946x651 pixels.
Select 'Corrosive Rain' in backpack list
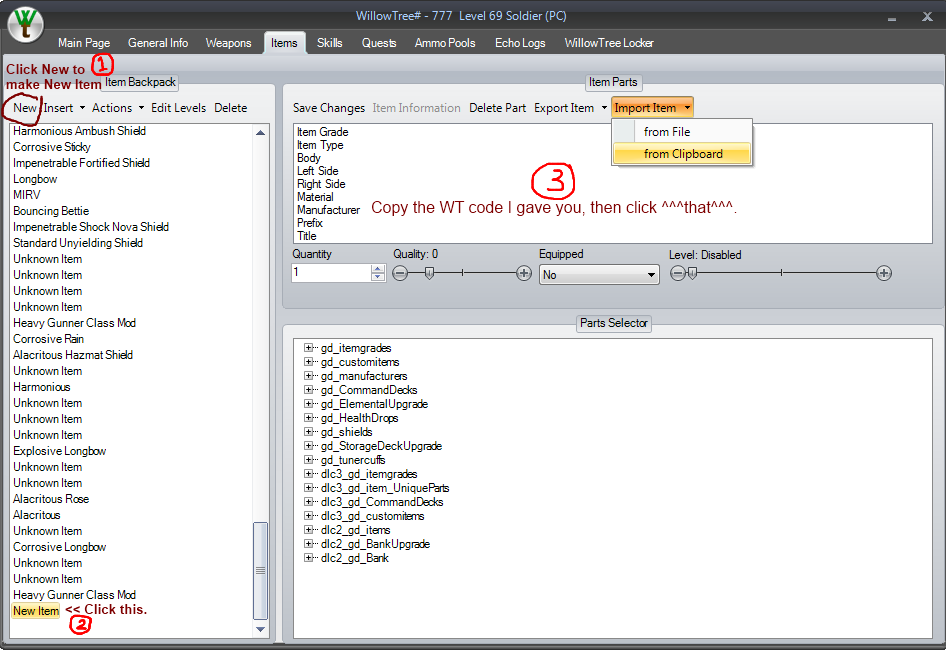pos(48,339)
